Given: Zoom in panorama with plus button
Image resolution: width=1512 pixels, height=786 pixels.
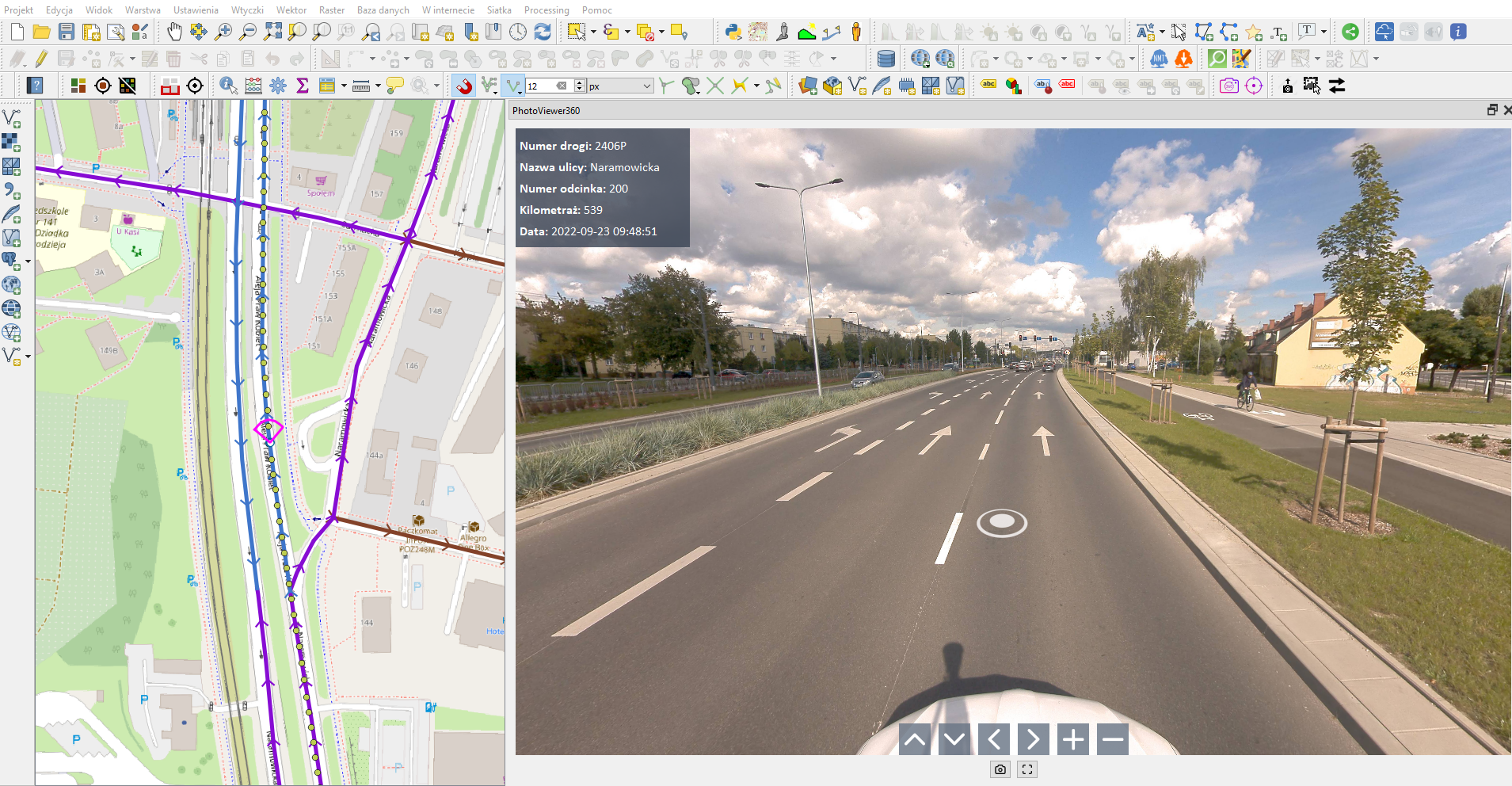Looking at the screenshot, I should [x=1073, y=739].
